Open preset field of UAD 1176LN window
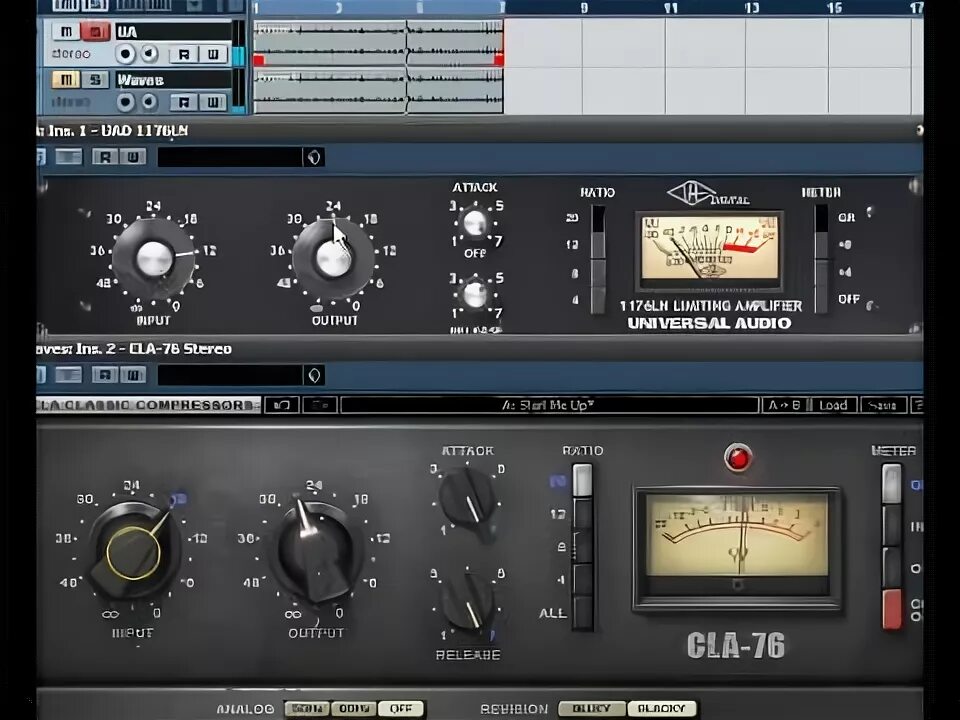Viewport: 960px width, 720px height. click(230, 157)
